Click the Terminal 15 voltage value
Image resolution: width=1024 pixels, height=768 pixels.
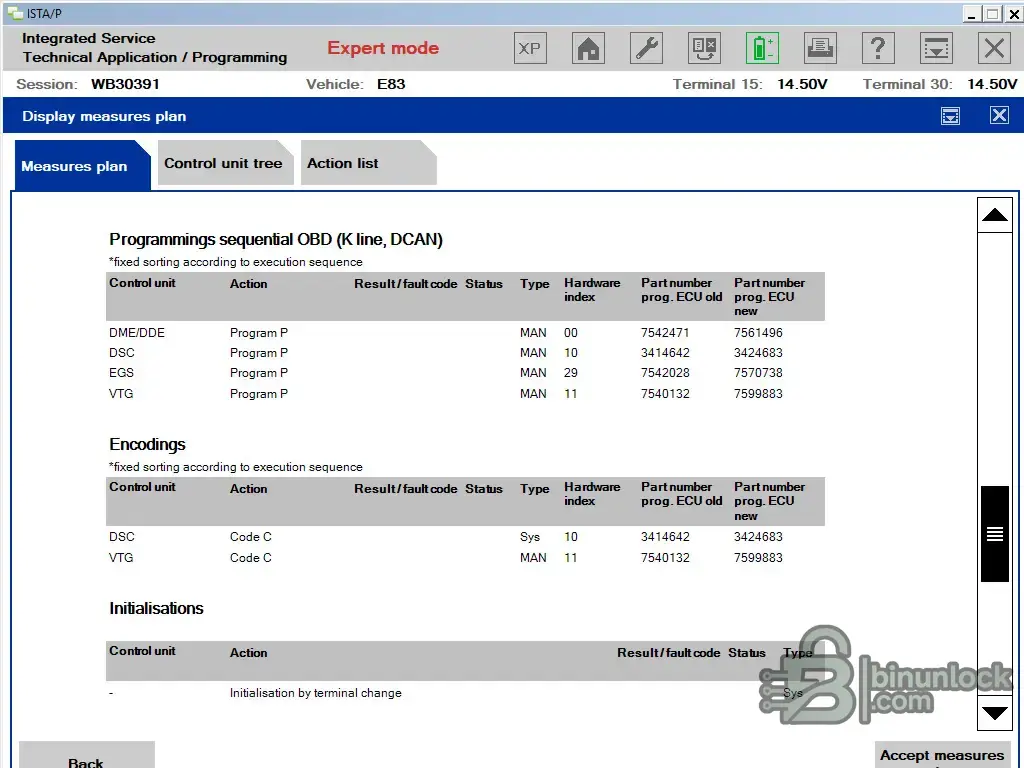click(802, 84)
